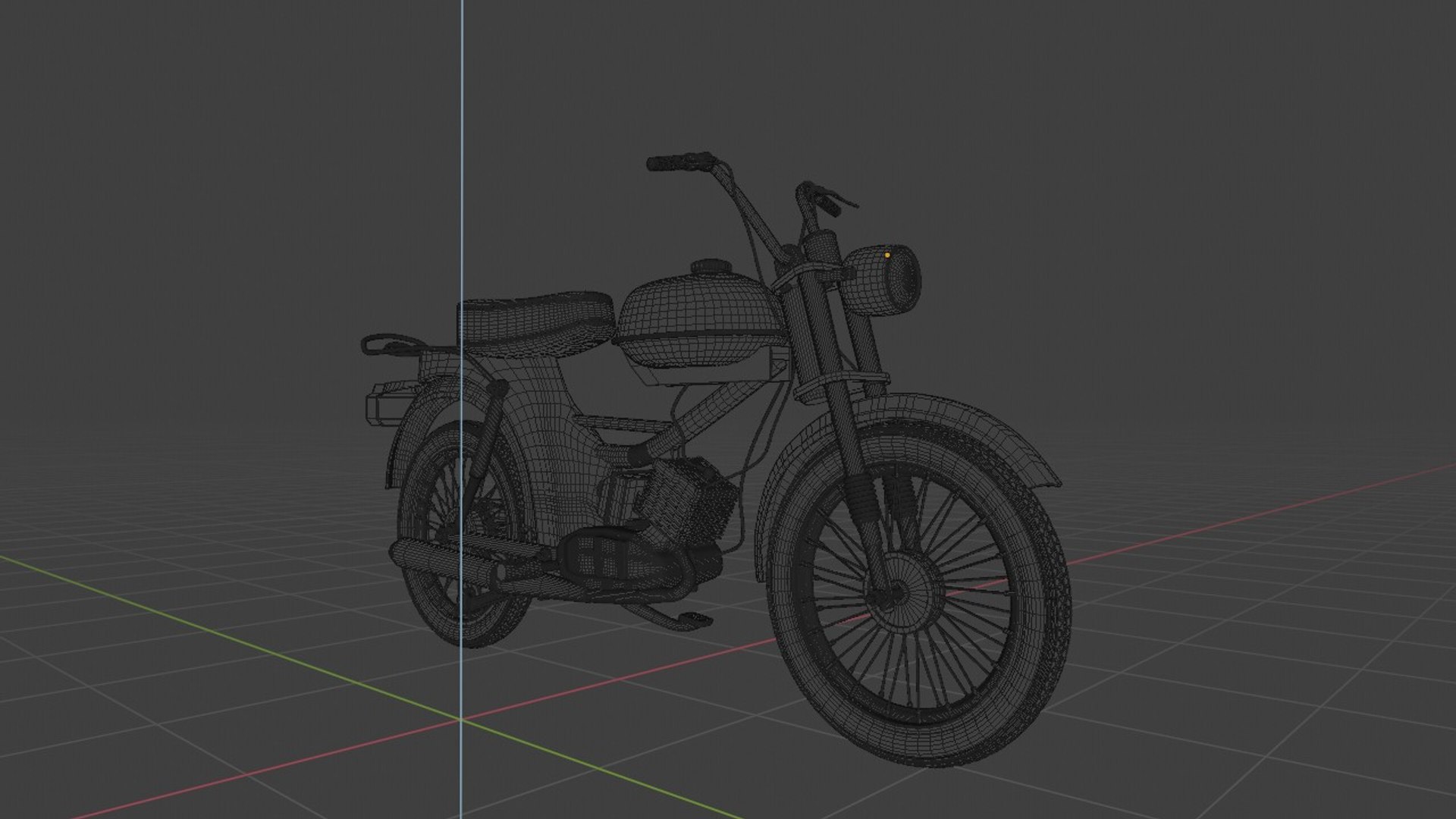Click the orange origin dot on headlight

[887, 256]
